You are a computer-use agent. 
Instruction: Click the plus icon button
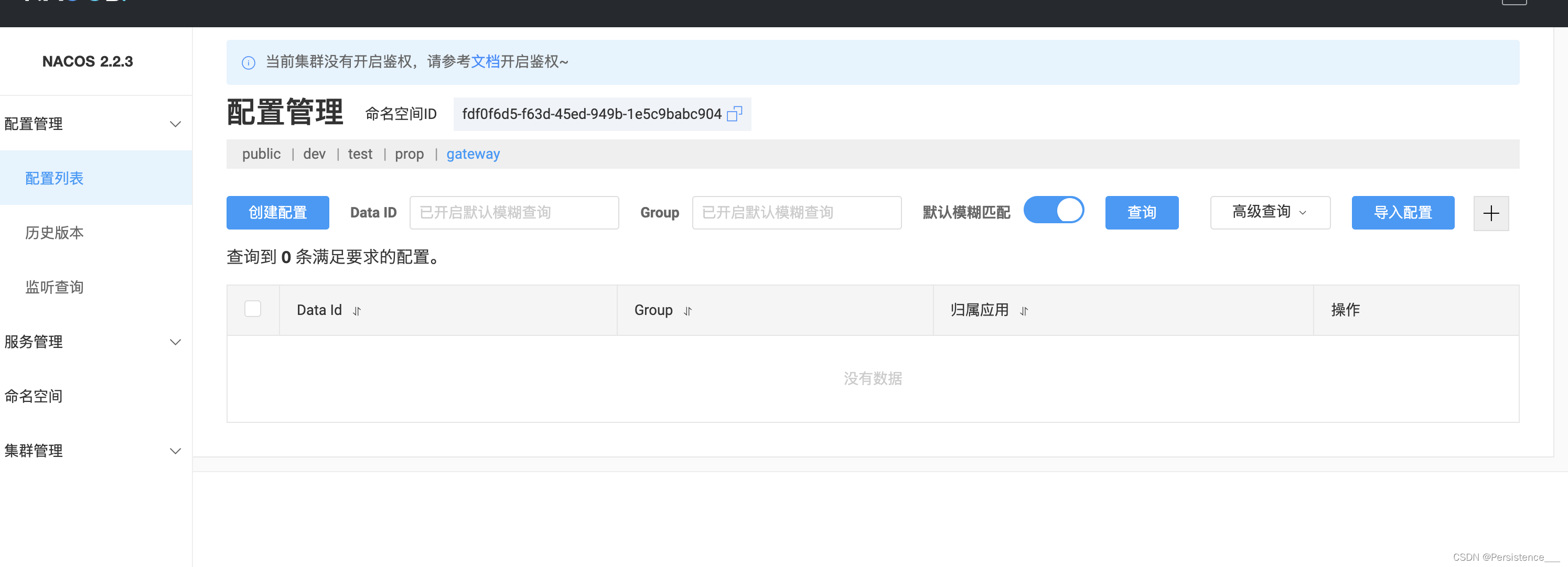pos(1491,213)
